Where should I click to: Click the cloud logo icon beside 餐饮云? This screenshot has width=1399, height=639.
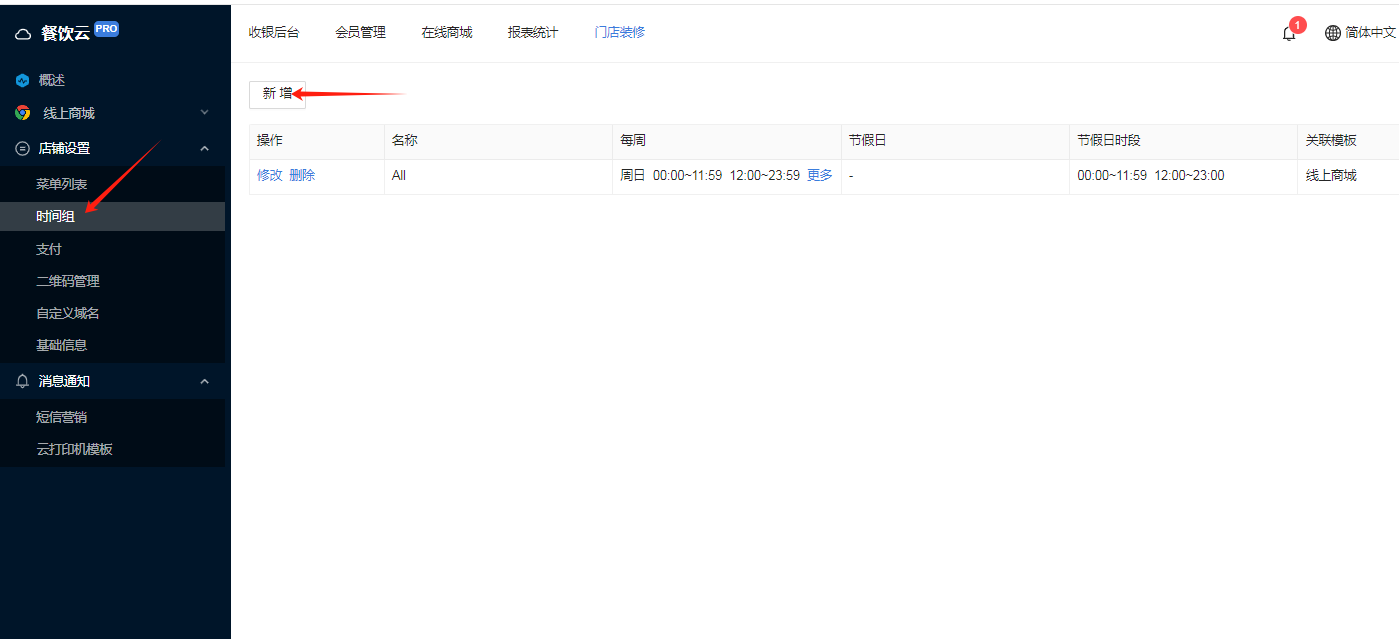[x=23, y=34]
